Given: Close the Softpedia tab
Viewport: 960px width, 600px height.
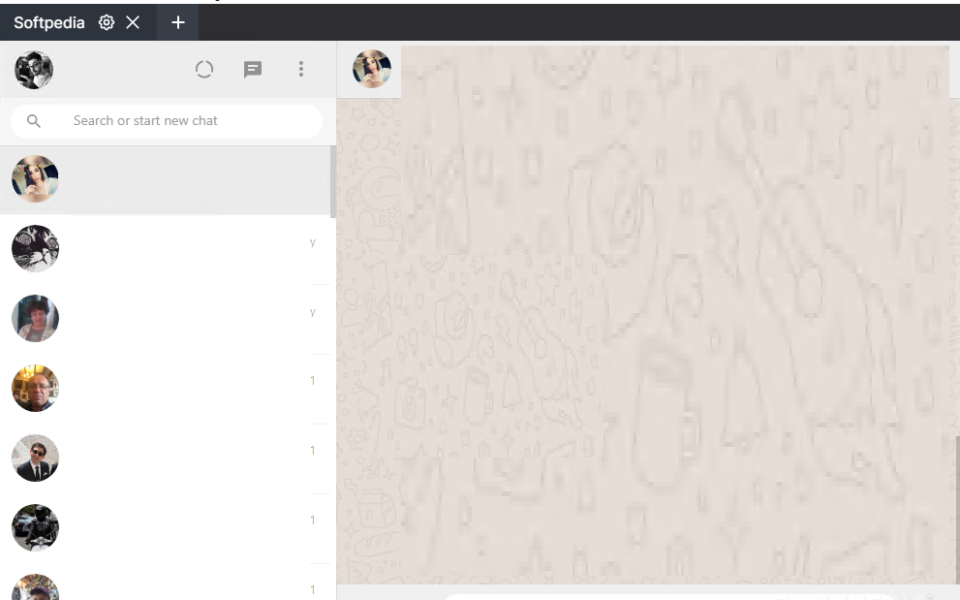Looking at the screenshot, I should coord(133,23).
